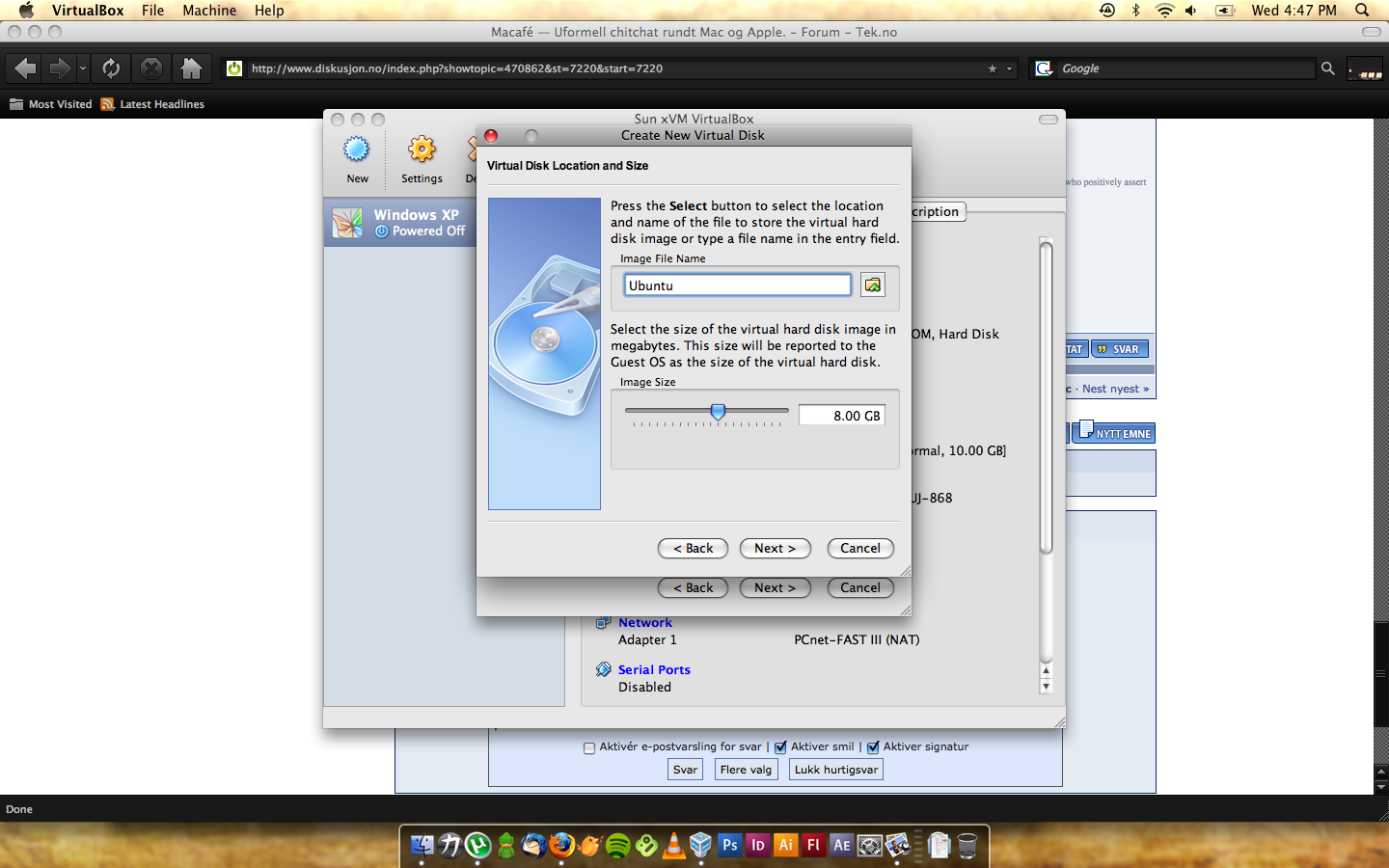
Task: Open Spotlight search in the menu bar
Action: [1362, 10]
